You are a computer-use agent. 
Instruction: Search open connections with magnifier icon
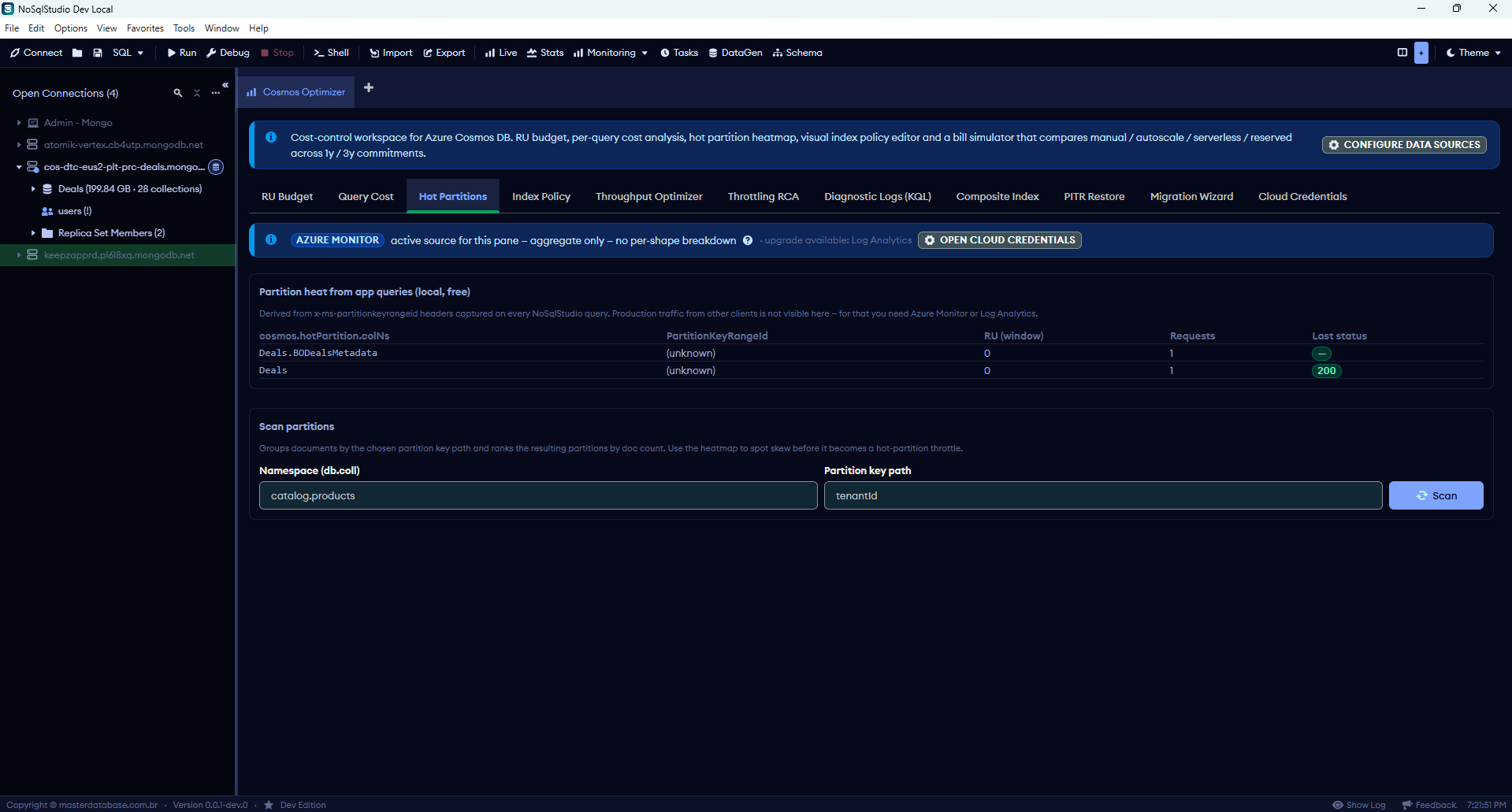click(178, 93)
